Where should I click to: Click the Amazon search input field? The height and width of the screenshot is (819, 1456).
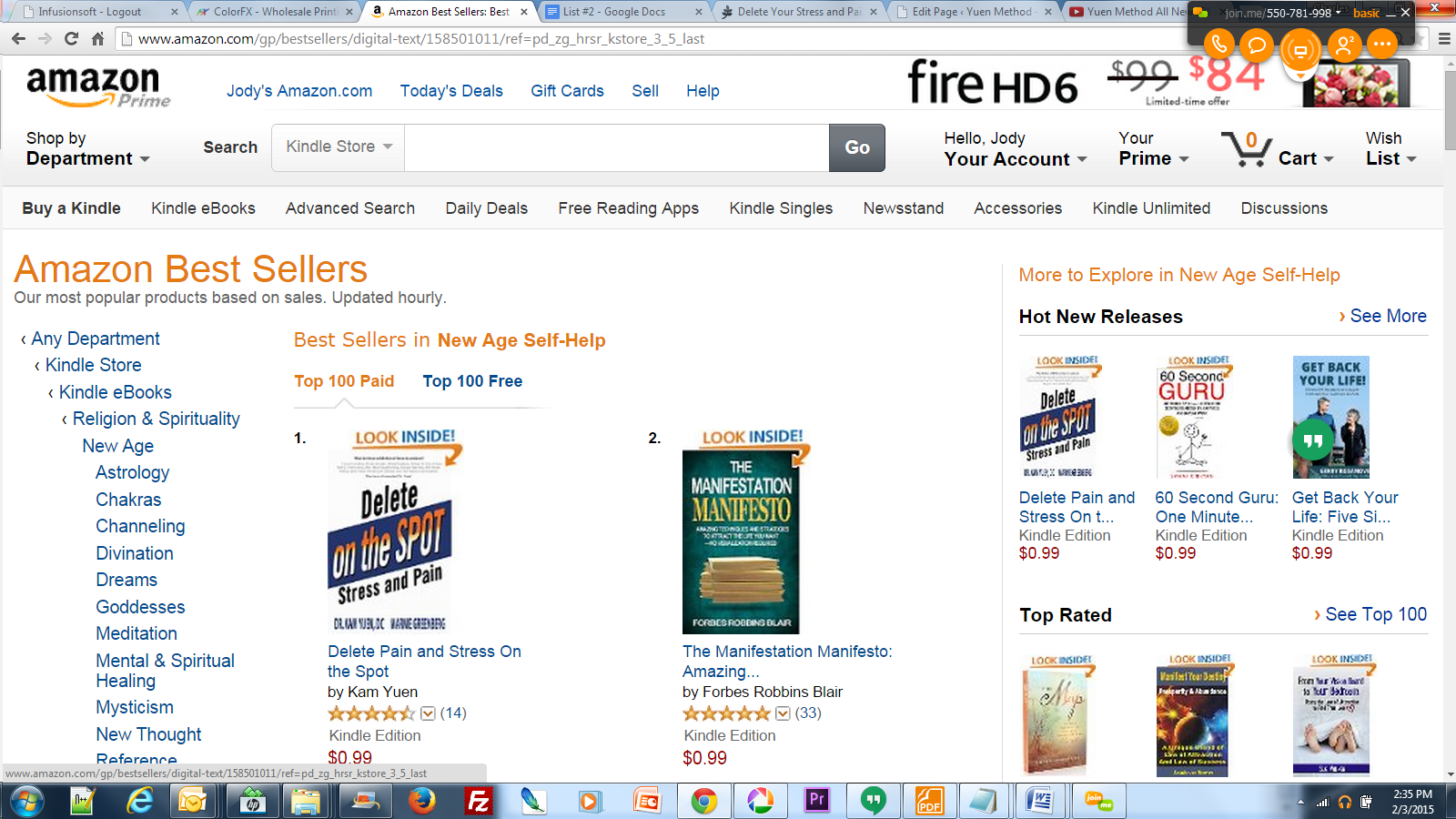[616, 147]
